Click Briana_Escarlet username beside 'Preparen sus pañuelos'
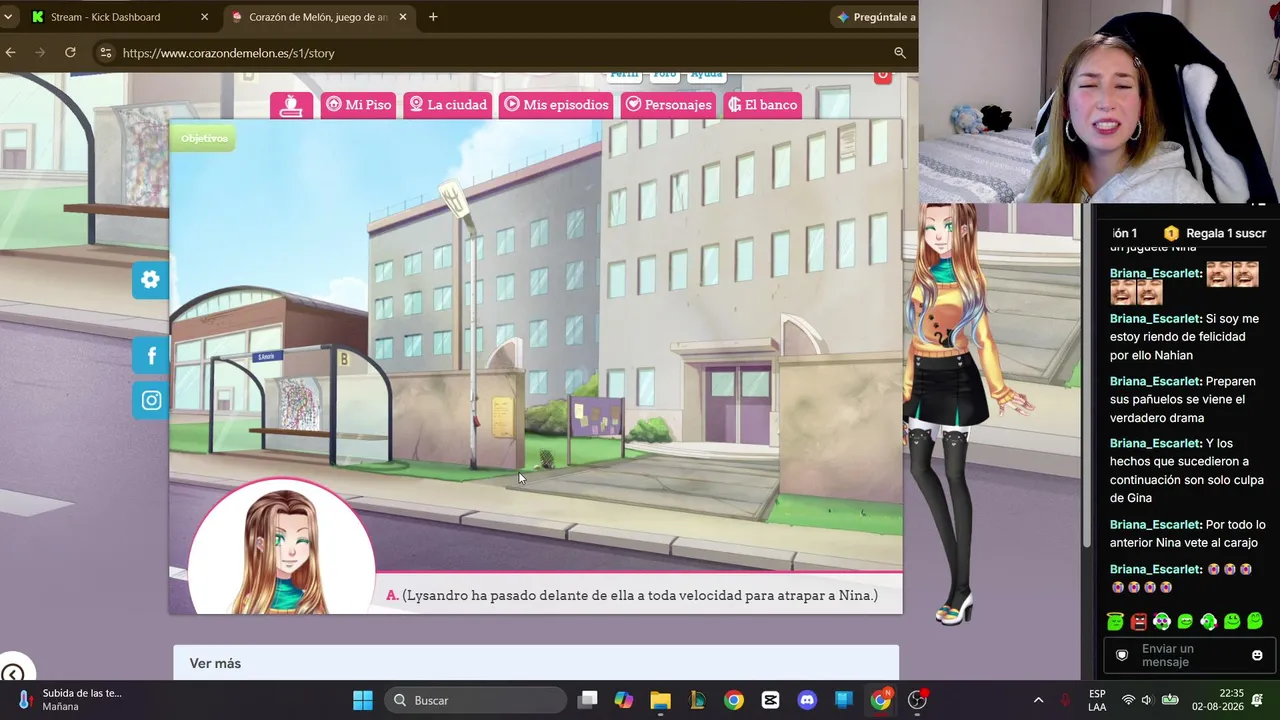Screen dimensions: 1280x720 pos(1155,381)
